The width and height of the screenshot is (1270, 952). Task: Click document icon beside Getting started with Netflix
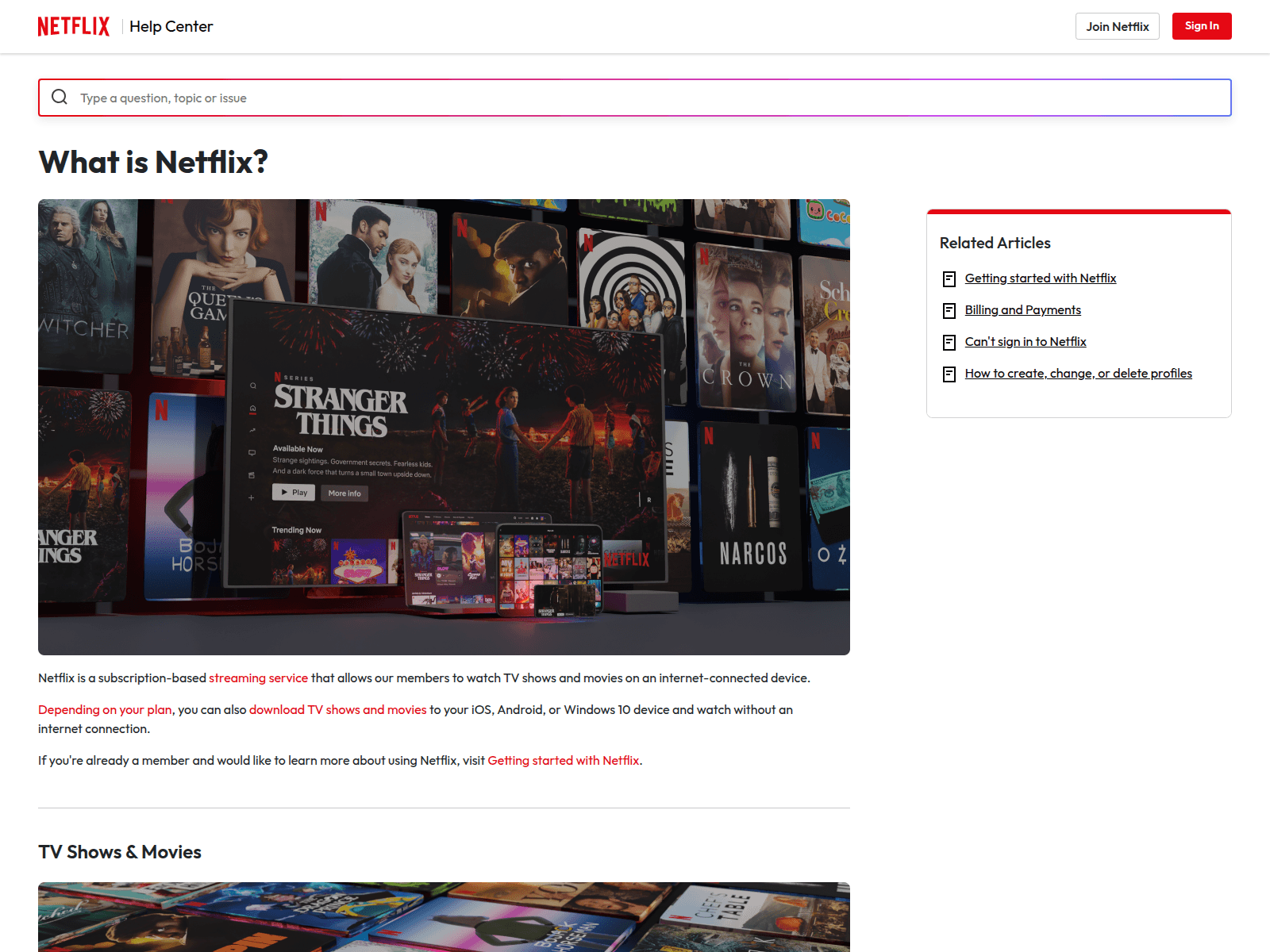tap(949, 278)
